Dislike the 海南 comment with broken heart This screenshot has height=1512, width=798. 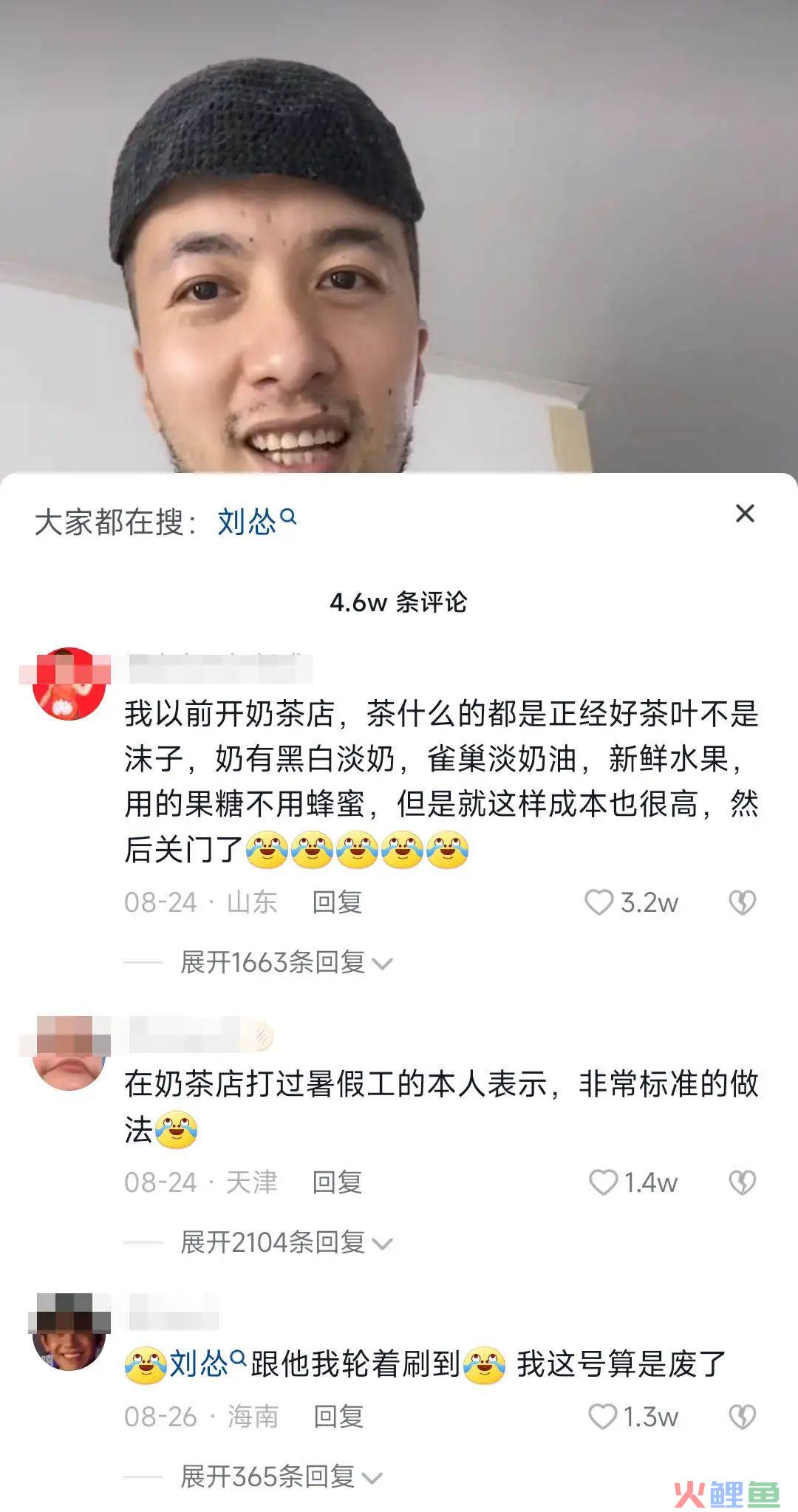click(743, 1417)
